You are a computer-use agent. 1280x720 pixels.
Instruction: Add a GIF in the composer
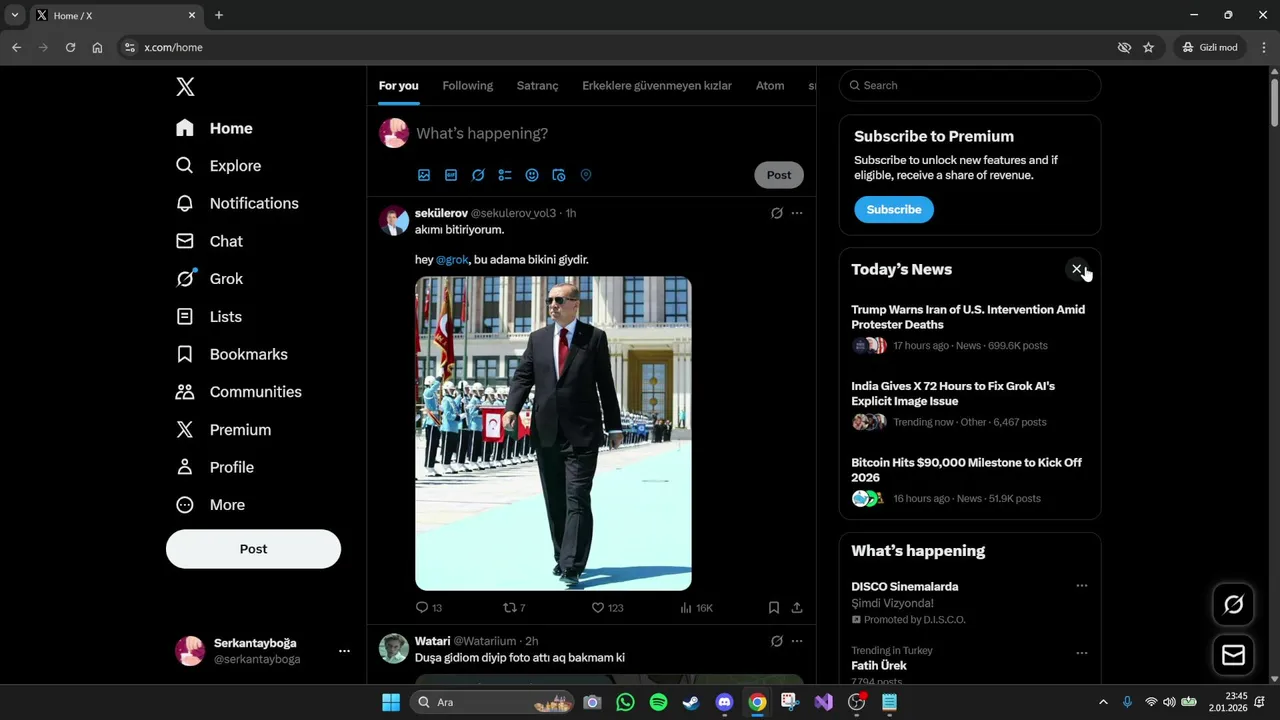451,175
